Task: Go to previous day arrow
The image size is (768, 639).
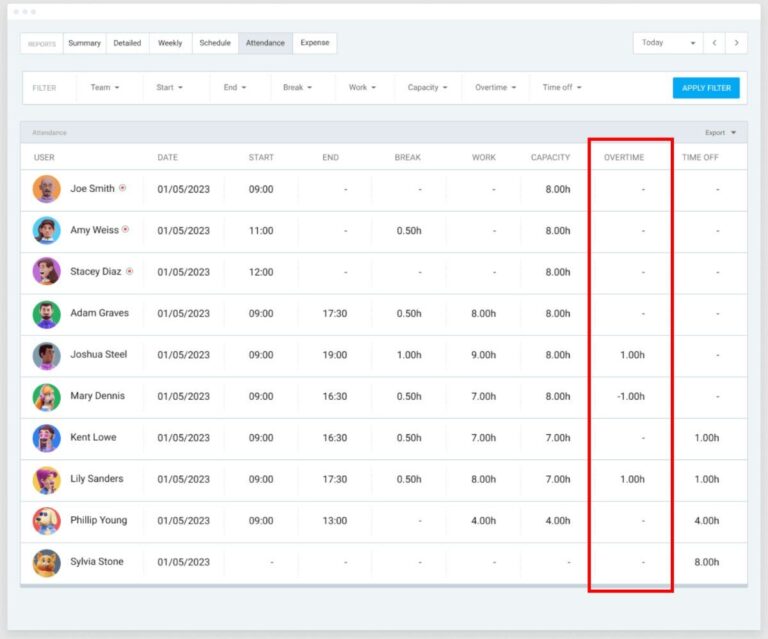Action: coord(714,43)
